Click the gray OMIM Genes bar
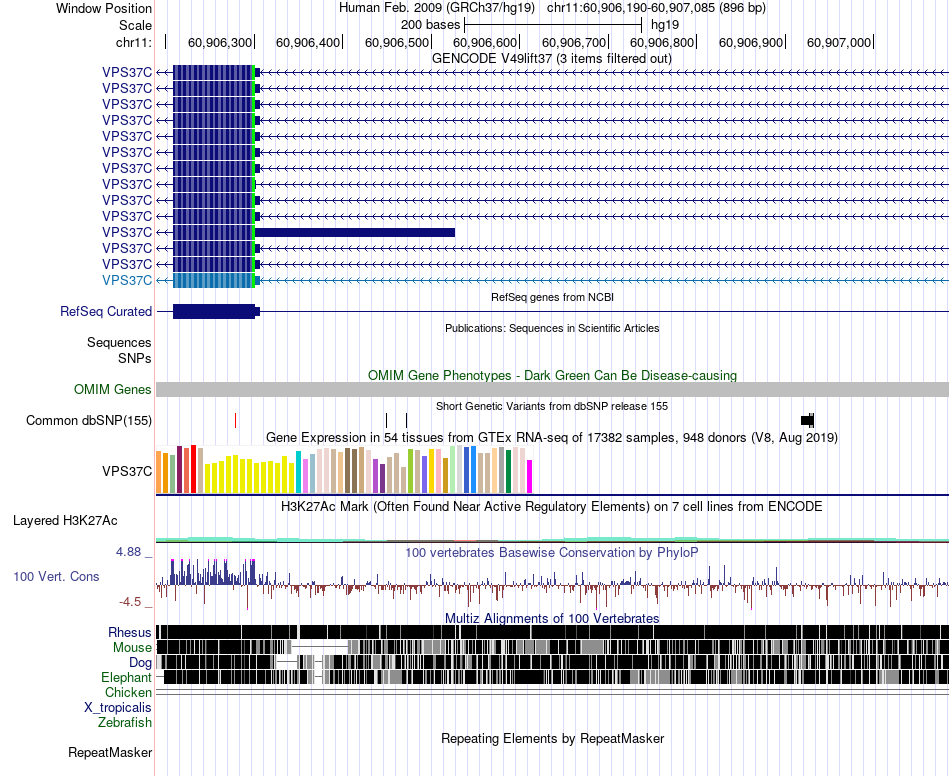The width and height of the screenshot is (950, 776). tap(552, 390)
